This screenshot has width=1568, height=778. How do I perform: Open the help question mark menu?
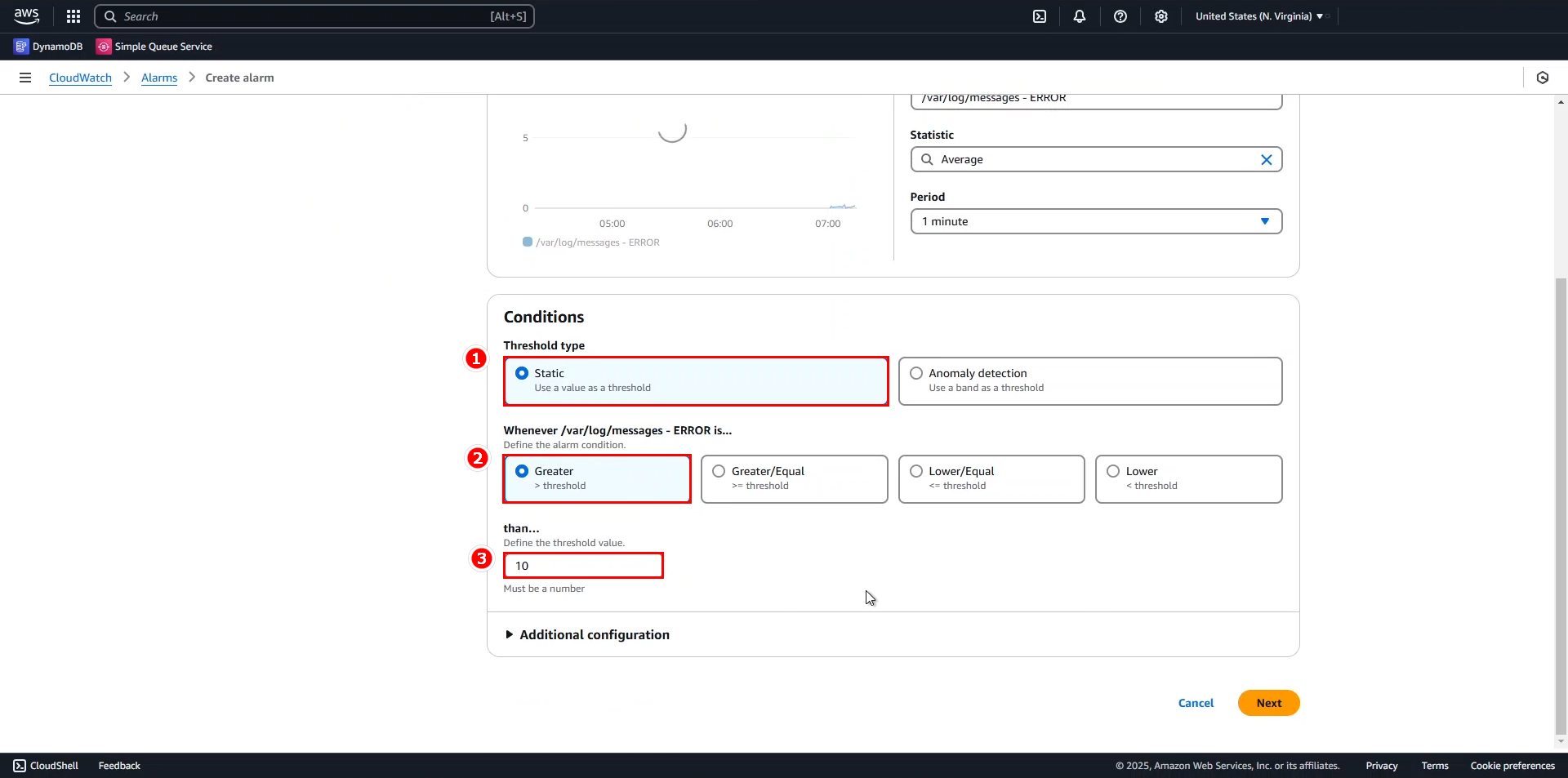click(1120, 16)
